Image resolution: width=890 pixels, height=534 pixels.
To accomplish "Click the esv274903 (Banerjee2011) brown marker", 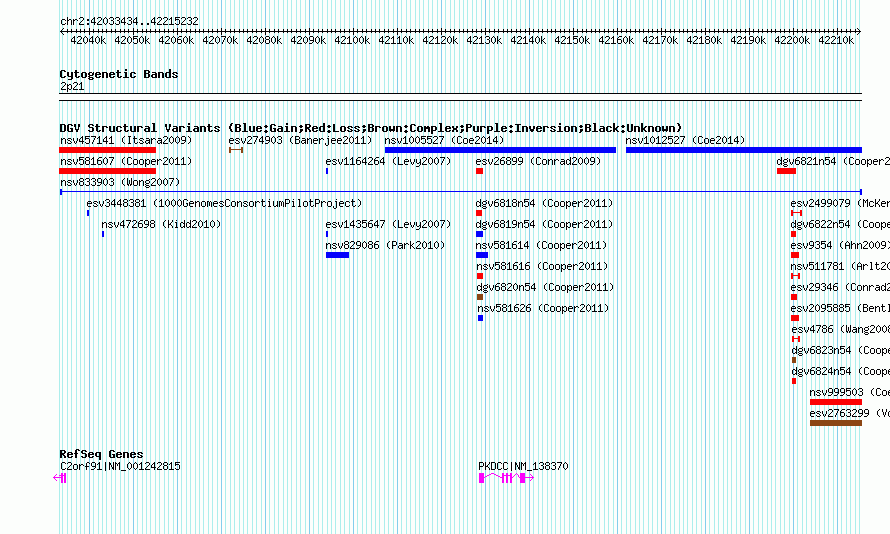I will click(x=236, y=150).
